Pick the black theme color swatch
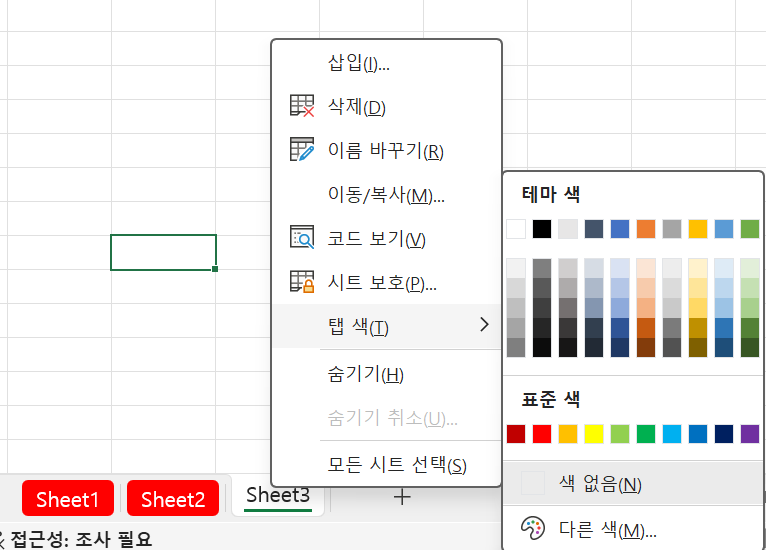766x550 pixels. pyautogui.click(x=542, y=229)
